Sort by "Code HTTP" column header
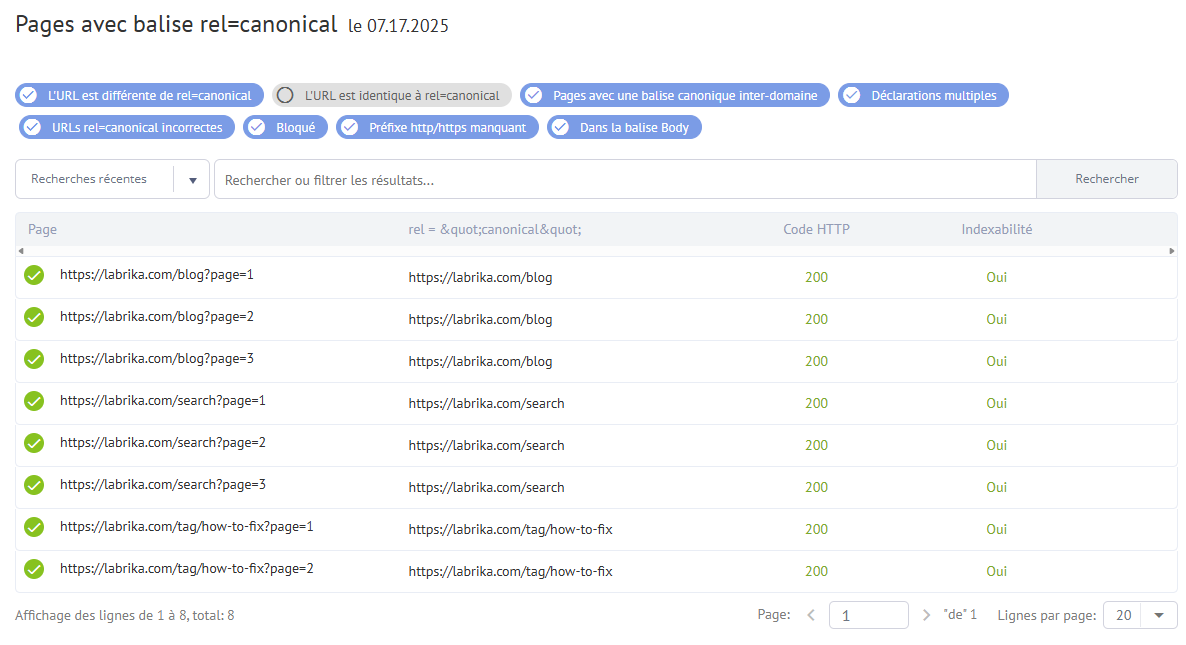This screenshot has width=1186, height=645. (816, 229)
